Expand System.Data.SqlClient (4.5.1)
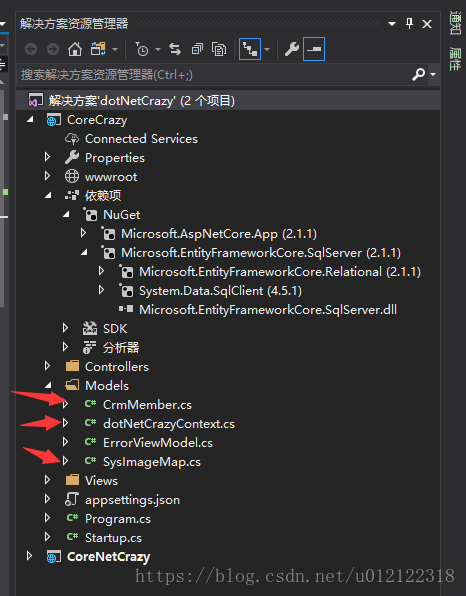The width and height of the screenshot is (466, 596). click(x=101, y=290)
